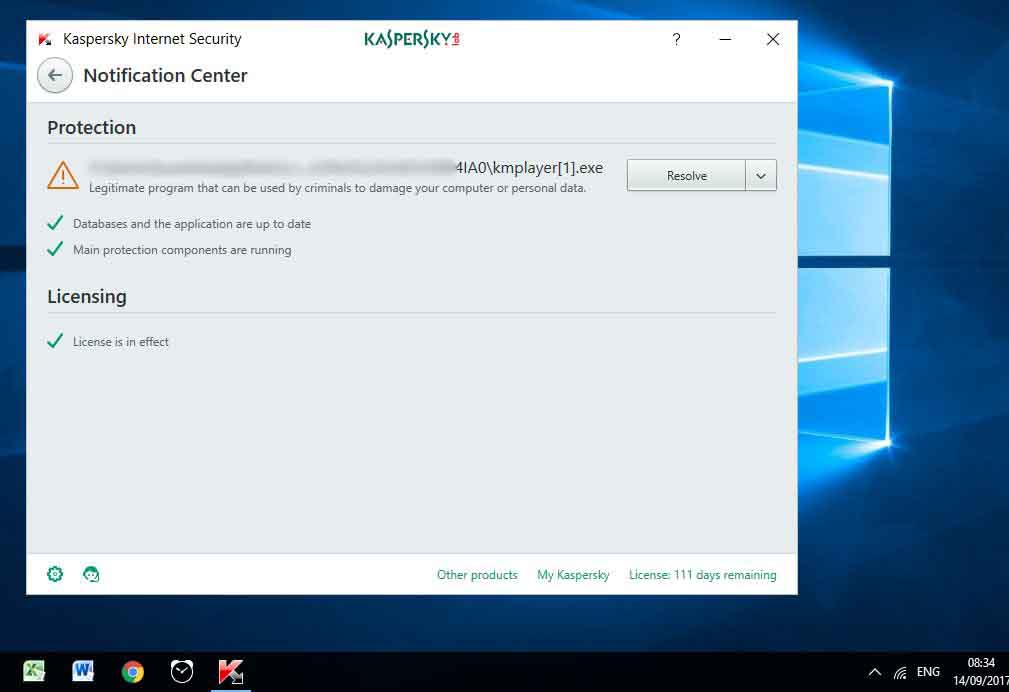The image size is (1009, 692).
Task: Click the orange warning triangle icon
Action: (63, 175)
